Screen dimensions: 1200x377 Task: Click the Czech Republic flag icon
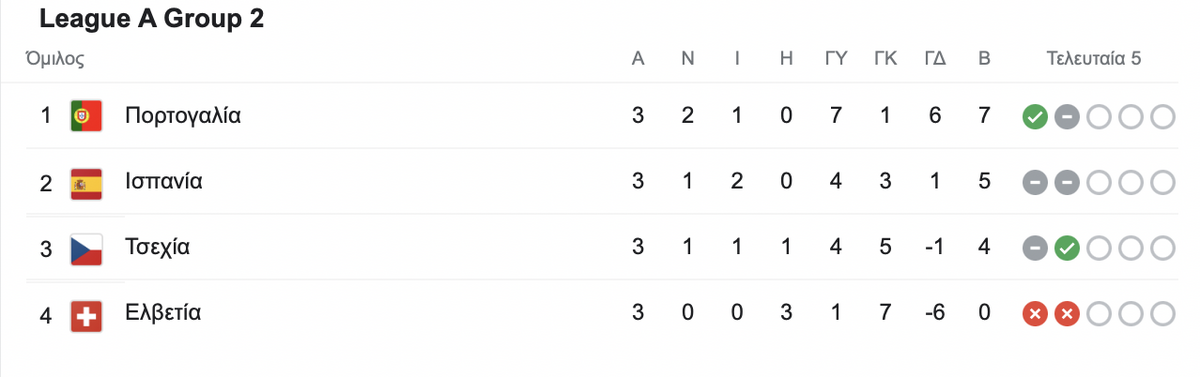point(85,249)
